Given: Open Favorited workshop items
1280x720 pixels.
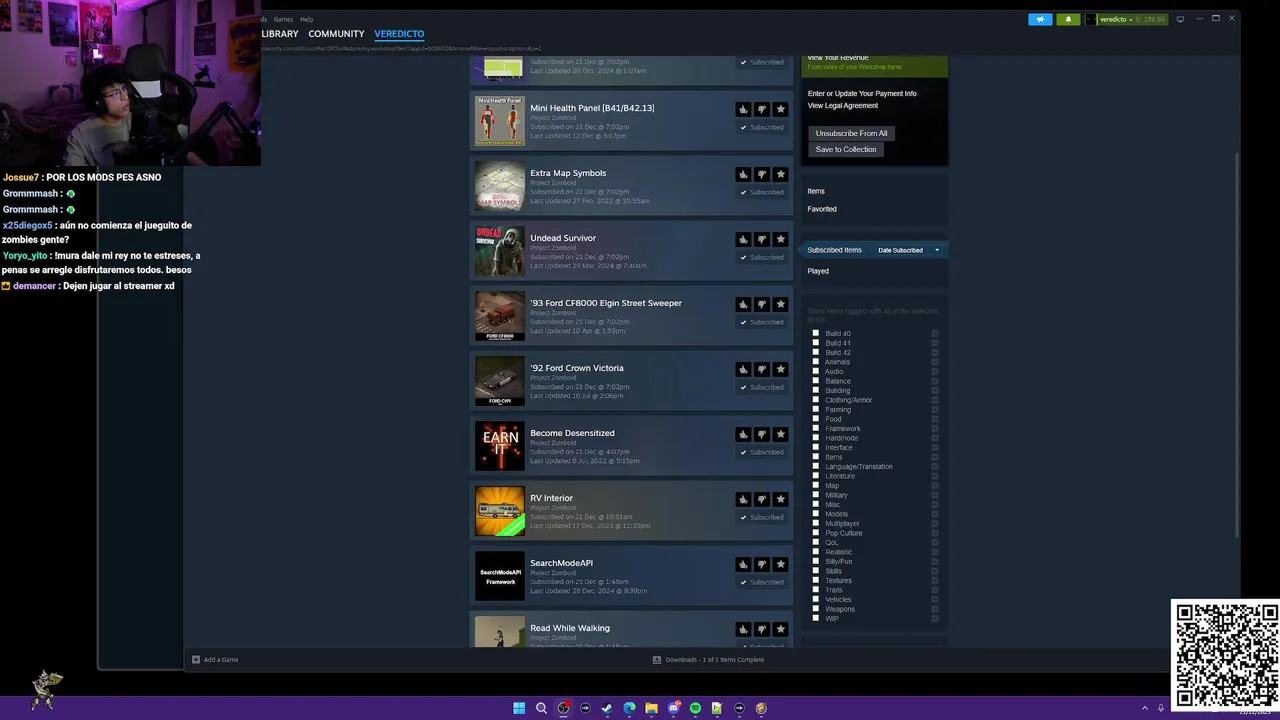Looking at the screenshot, I should (822, 209).
